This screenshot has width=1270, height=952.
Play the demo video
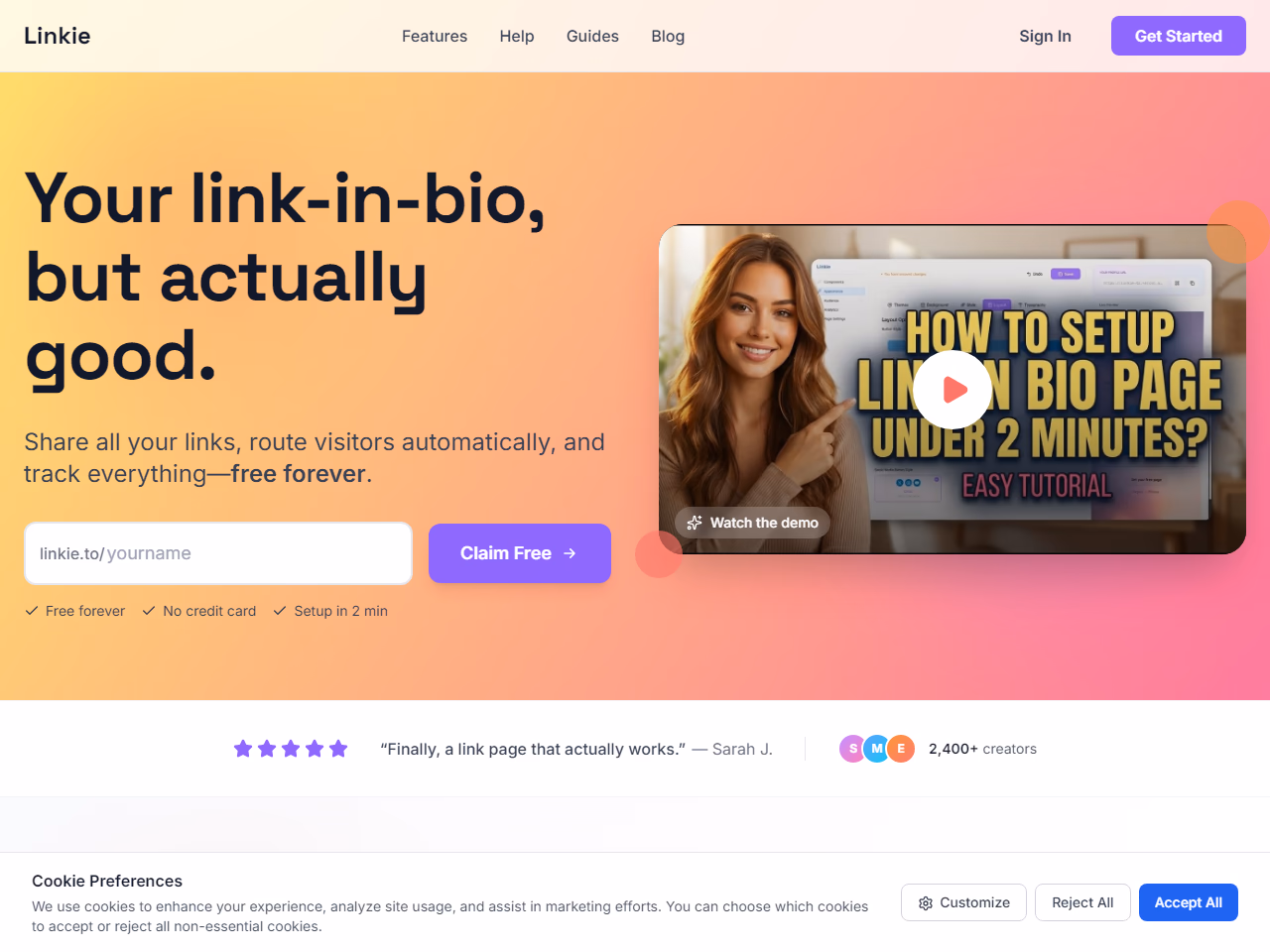click(952, 390)
